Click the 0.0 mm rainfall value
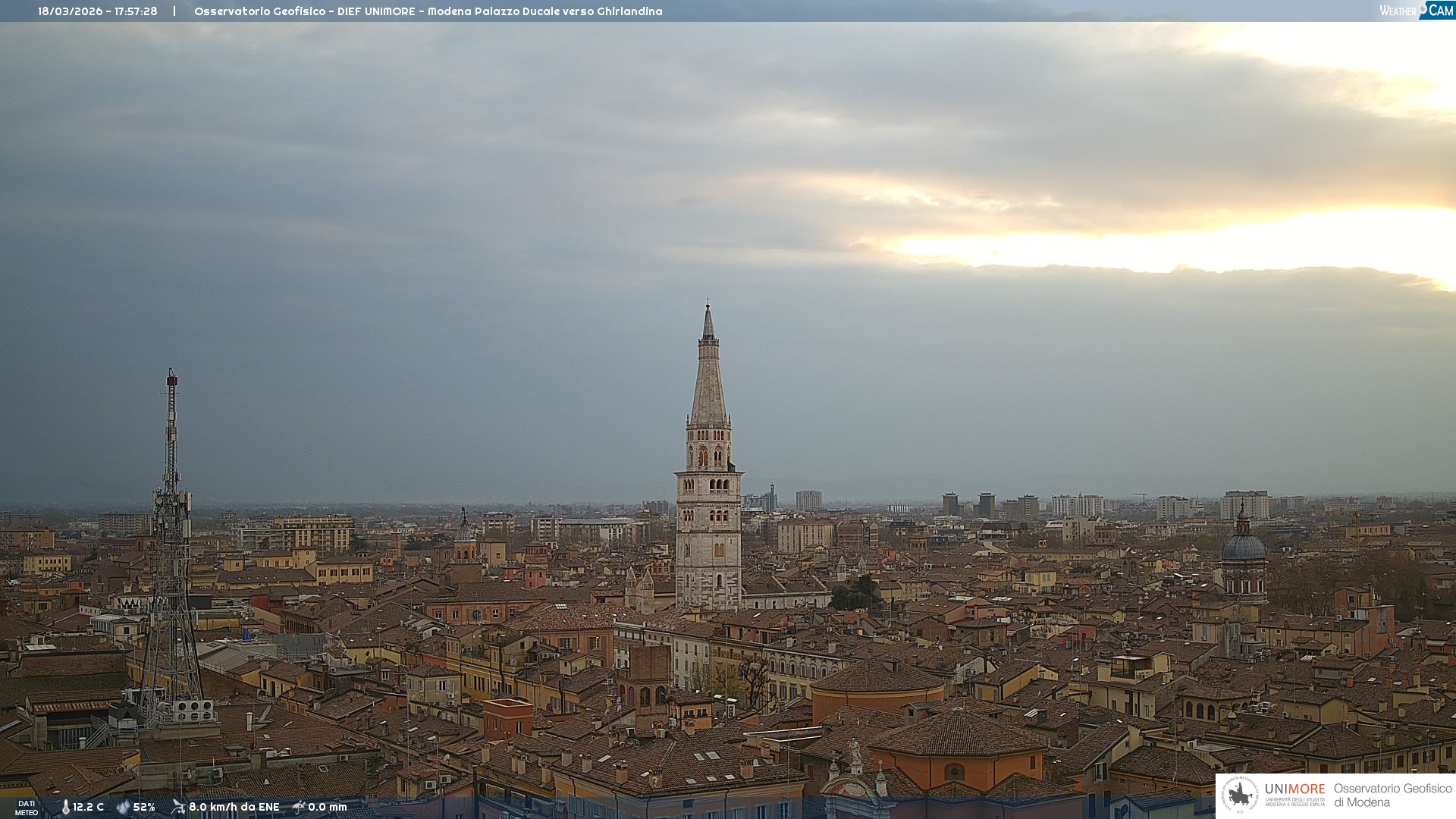This screenshot has width=1456, height=819. [327, 807]
